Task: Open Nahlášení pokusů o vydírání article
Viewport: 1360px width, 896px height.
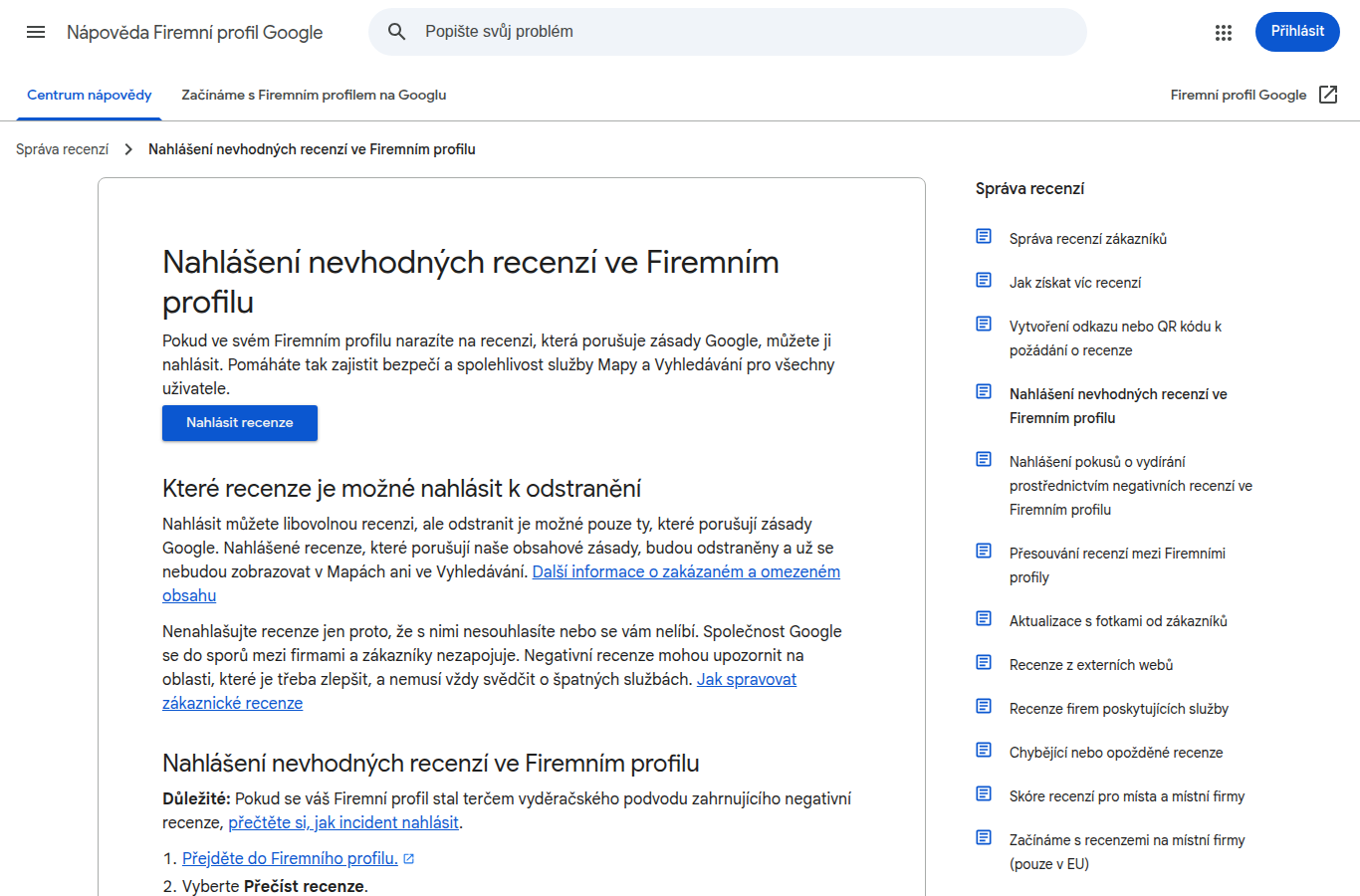Action: click(x=1131, y=486)
